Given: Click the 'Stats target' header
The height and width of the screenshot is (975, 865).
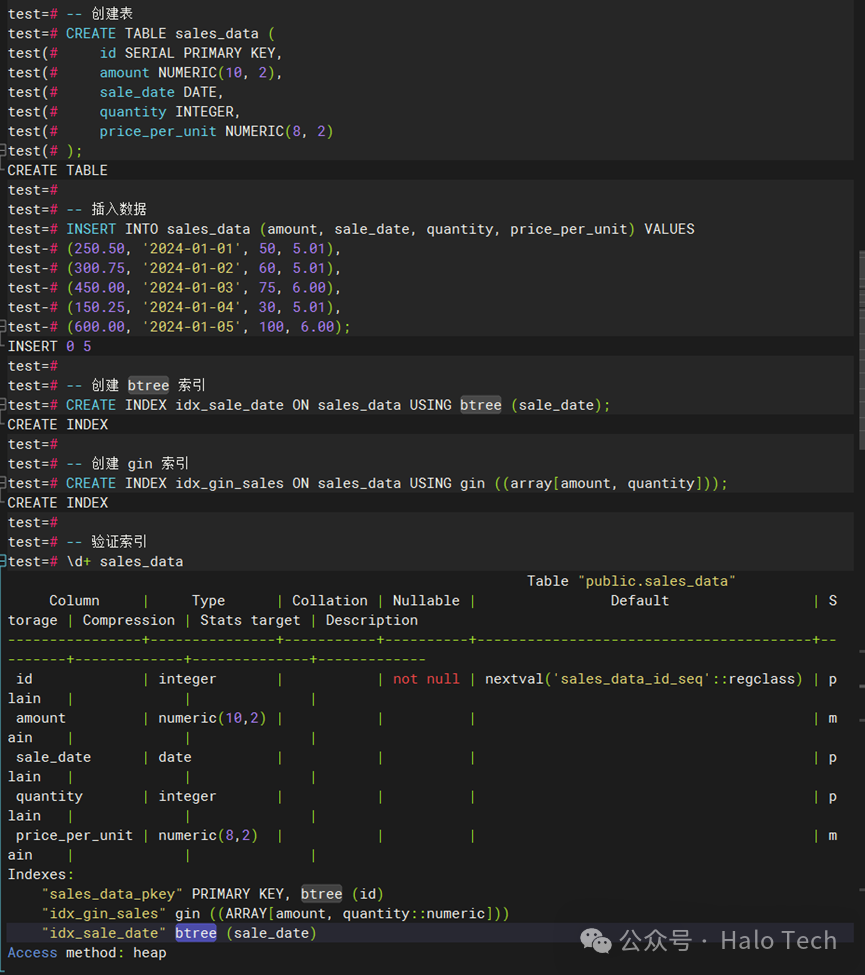Looking at the screenshot, I should [x=250, y=621].
